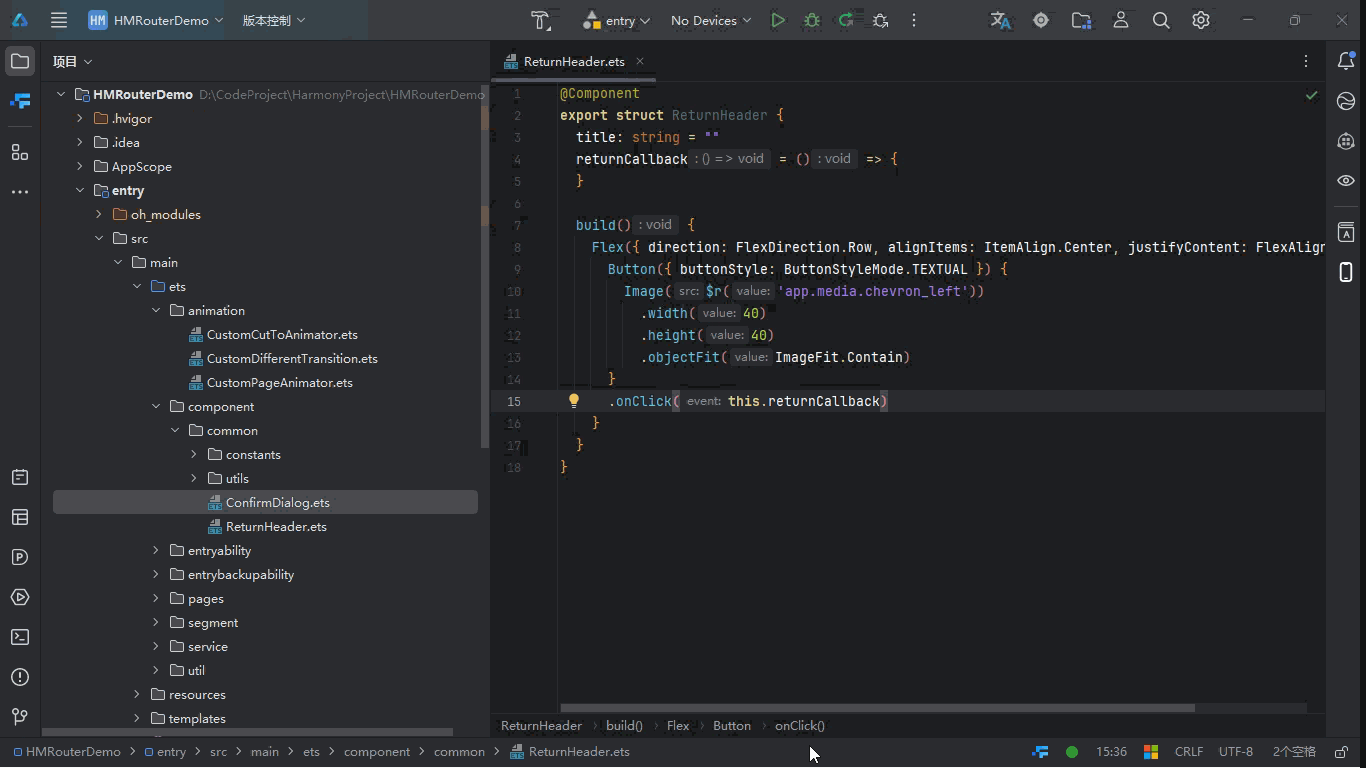Toggle the Project tool window folder icon
Screen dimensions: 1366x768
(x=19, y=61)
